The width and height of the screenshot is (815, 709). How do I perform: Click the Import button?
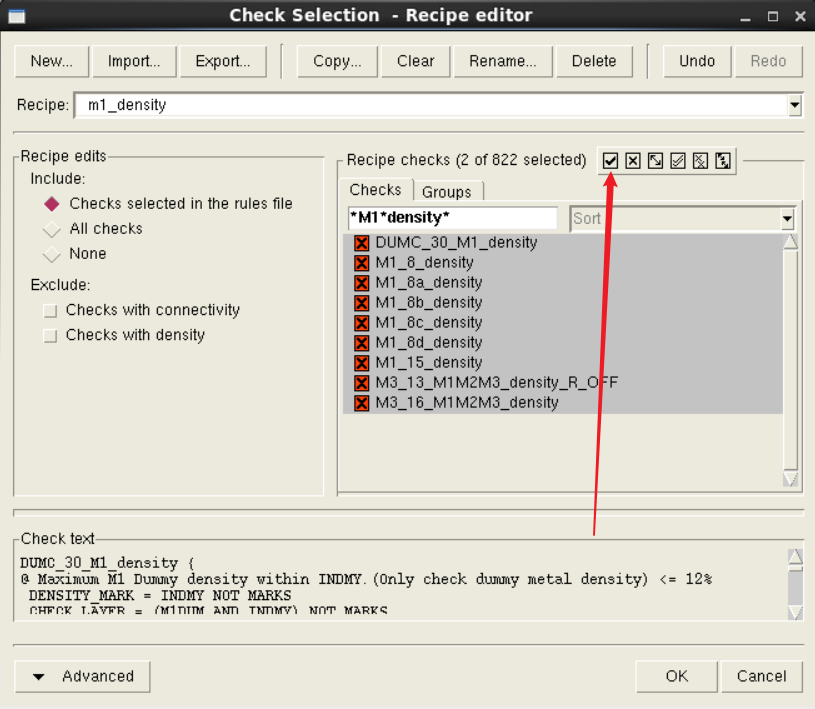[134, 61]
